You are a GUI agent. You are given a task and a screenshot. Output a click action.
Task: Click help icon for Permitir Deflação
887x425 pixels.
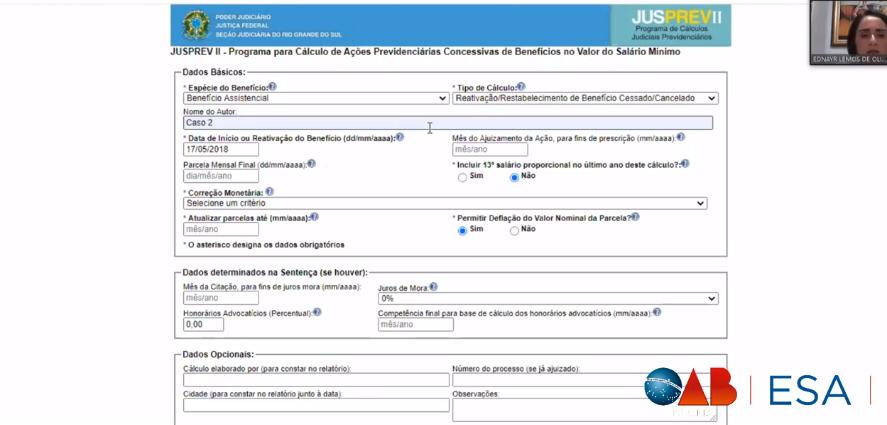click(x=635, y=217)
